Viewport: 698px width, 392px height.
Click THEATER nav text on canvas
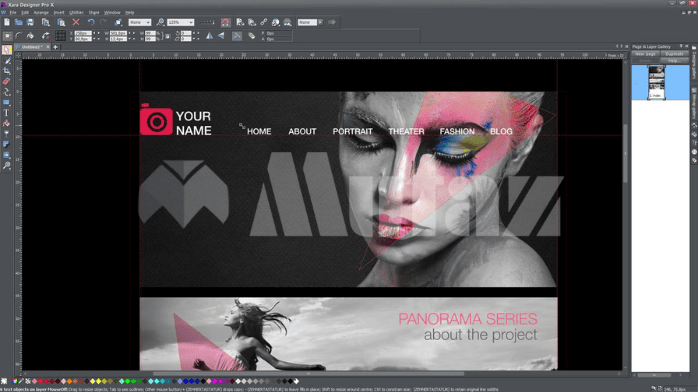click(x=406, y=131)
